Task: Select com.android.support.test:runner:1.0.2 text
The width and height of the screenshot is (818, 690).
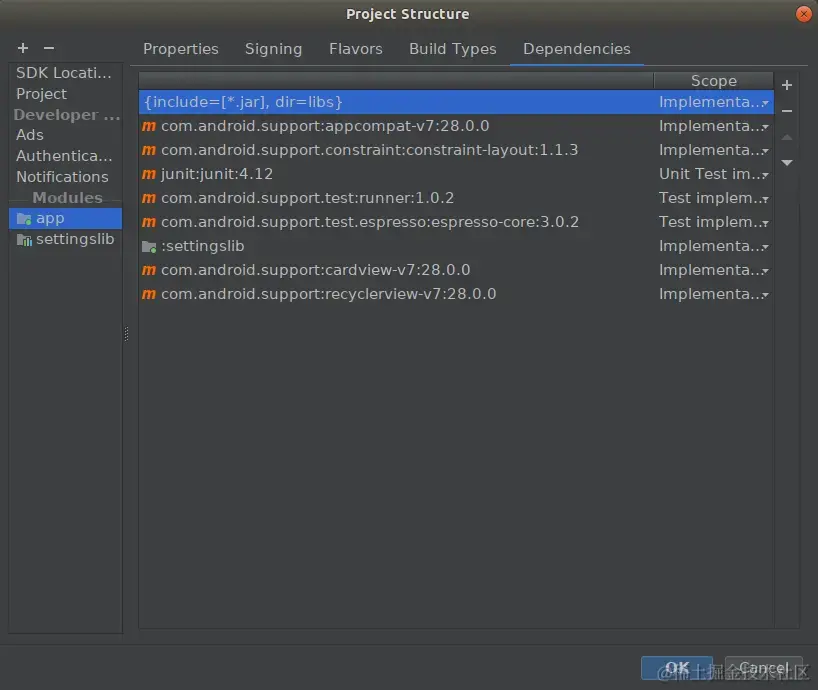Action: click(x=307, y=198)
